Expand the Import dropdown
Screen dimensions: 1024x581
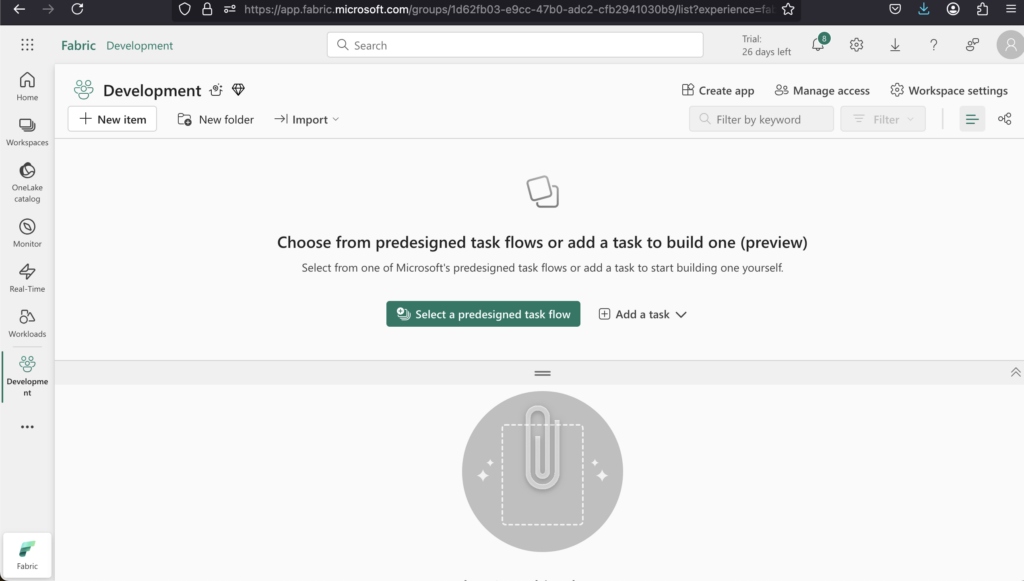click(306, 119)
